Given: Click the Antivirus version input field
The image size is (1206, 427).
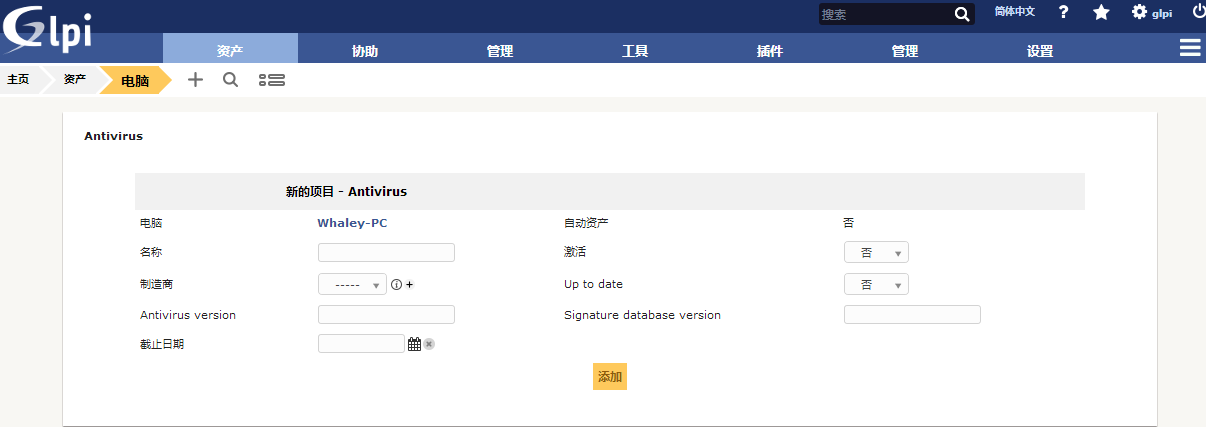Looking at the screenshot, I should (386, 315).
